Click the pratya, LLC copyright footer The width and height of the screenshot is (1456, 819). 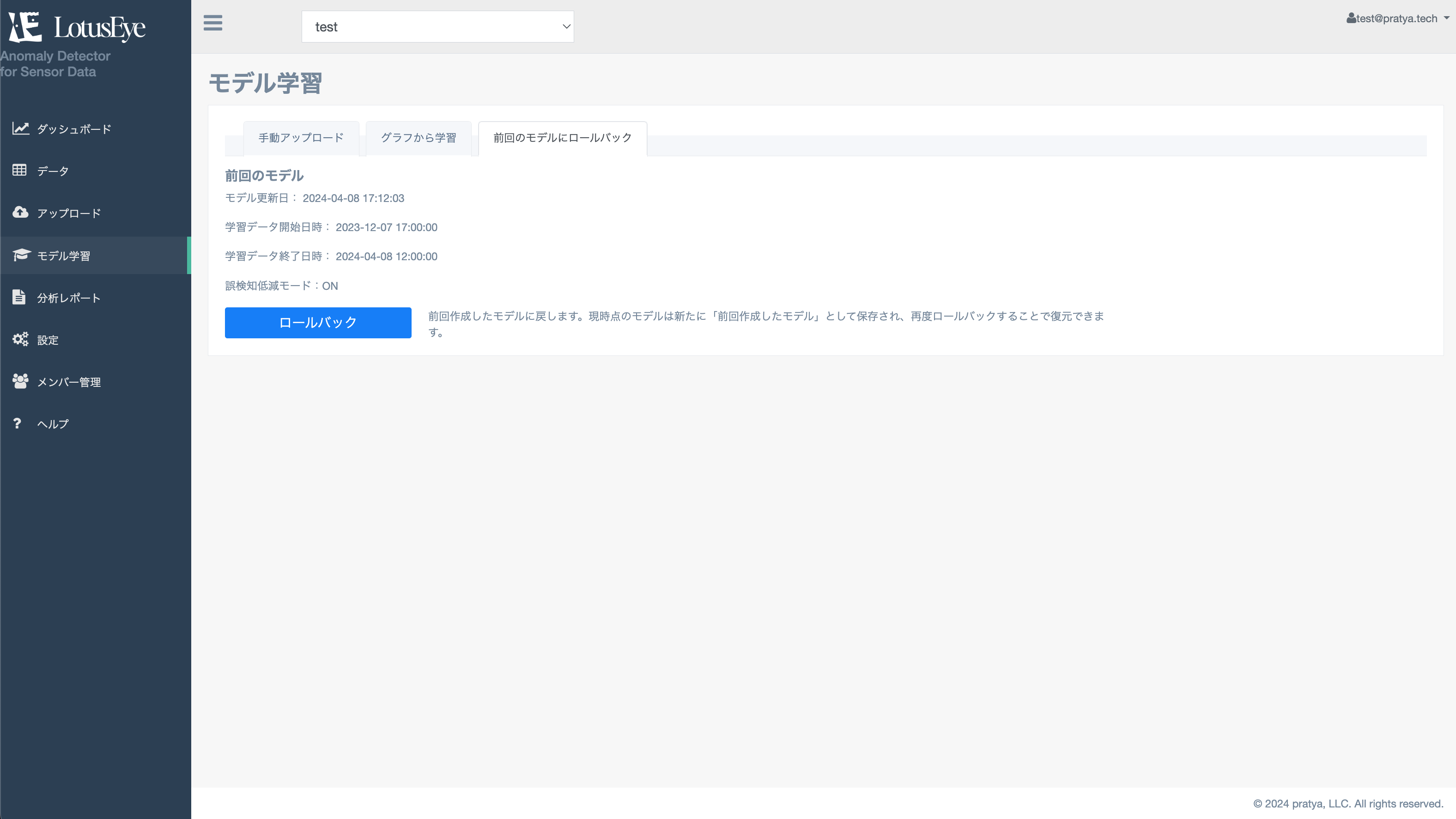coord(1348,804)
